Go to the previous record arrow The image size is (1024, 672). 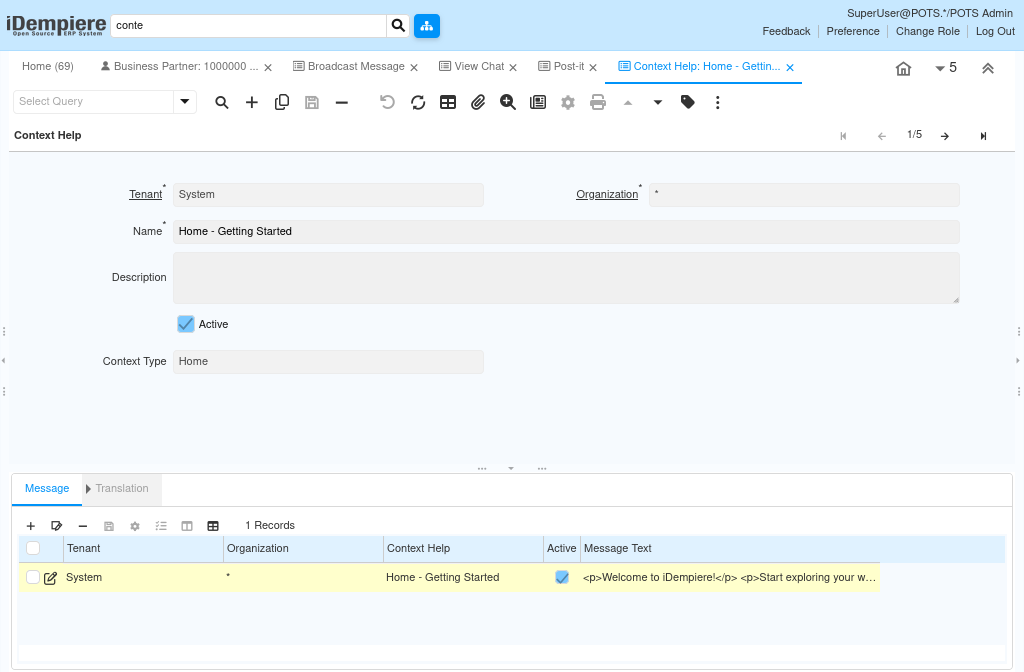coord(882,136)
